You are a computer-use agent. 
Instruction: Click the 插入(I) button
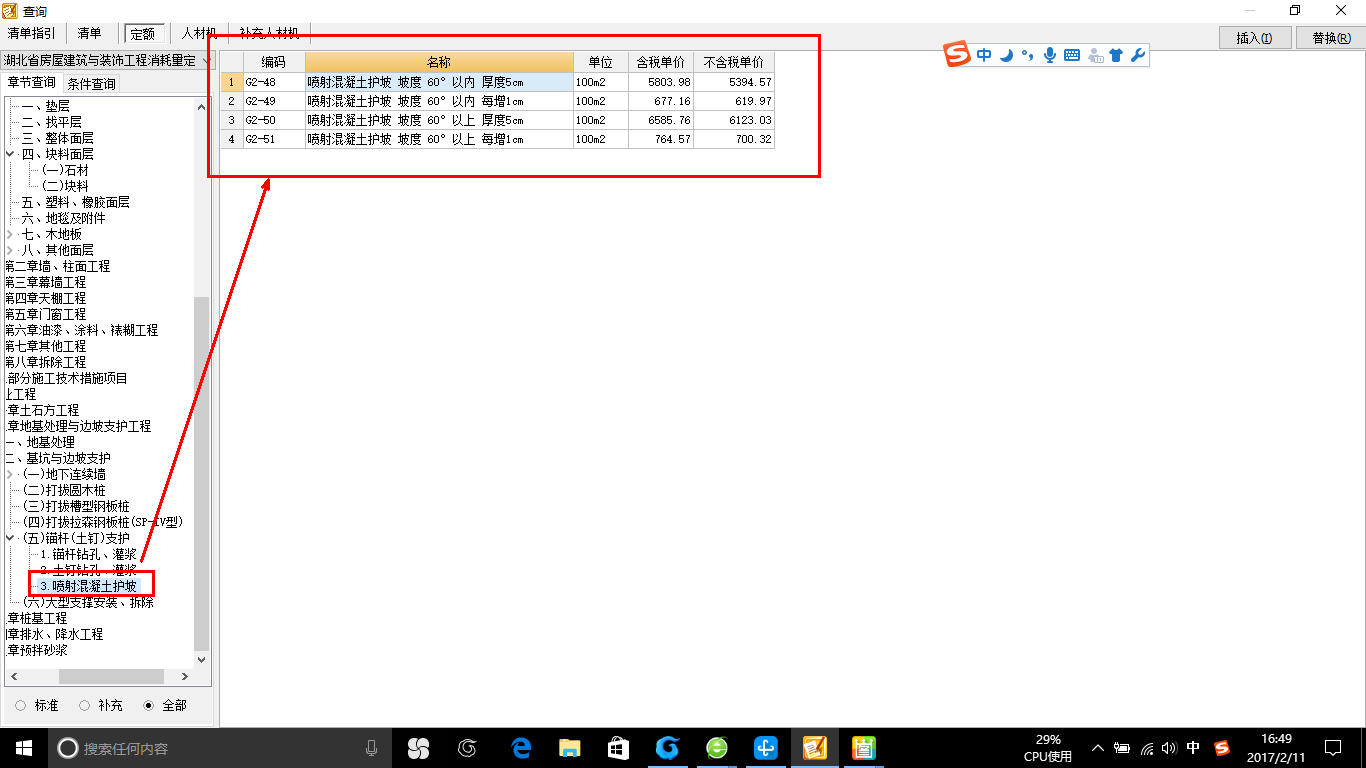tap(1254, 38)
